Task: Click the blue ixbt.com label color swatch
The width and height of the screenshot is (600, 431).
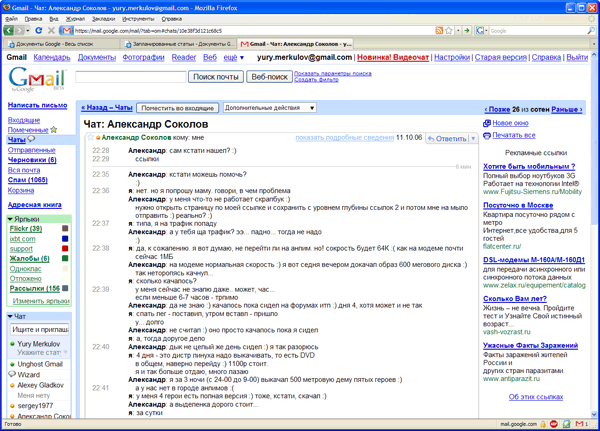Action: click(x=65, y=239)
